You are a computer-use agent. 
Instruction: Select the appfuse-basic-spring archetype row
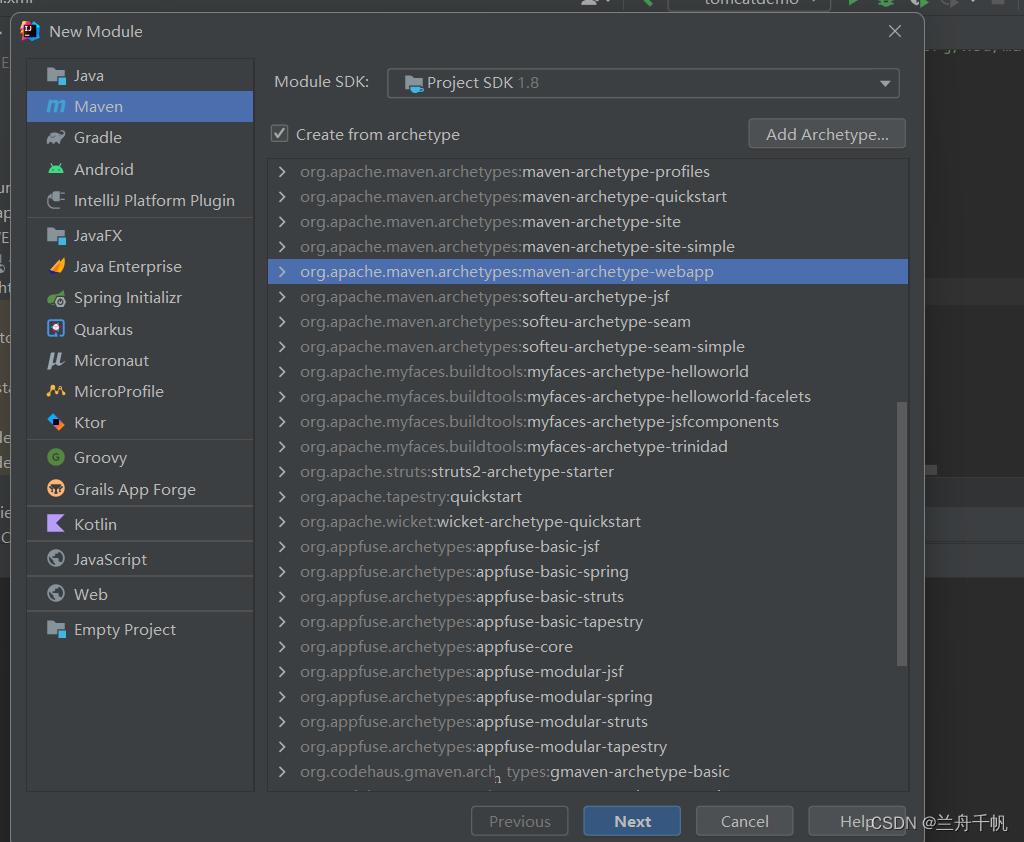(552, 572)
